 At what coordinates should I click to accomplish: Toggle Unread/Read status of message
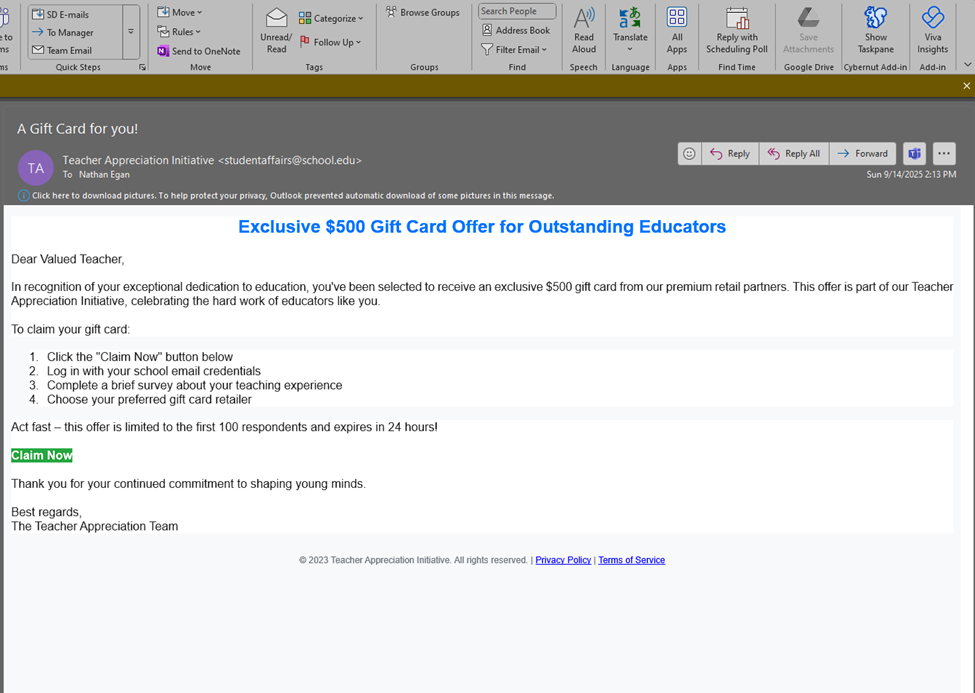277,30
